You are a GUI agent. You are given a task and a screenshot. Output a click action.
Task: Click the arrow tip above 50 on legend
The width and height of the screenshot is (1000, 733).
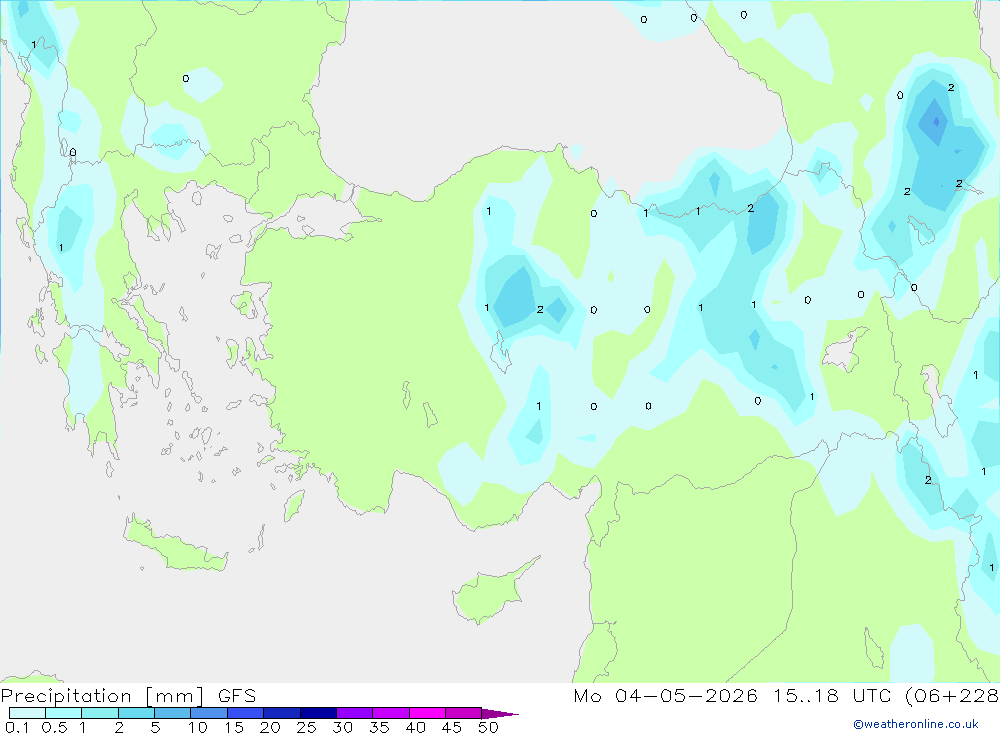pos(500,713)
